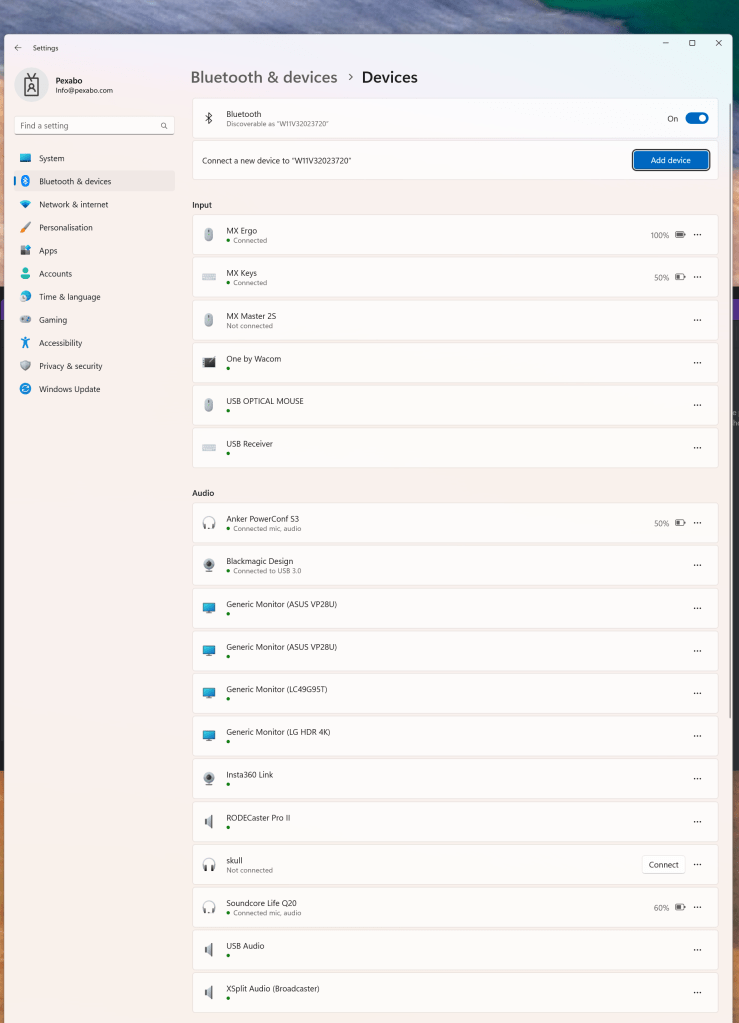Open more options for skull device
739x1023 pixels.
pyautogui.click(x=697, y=864)
